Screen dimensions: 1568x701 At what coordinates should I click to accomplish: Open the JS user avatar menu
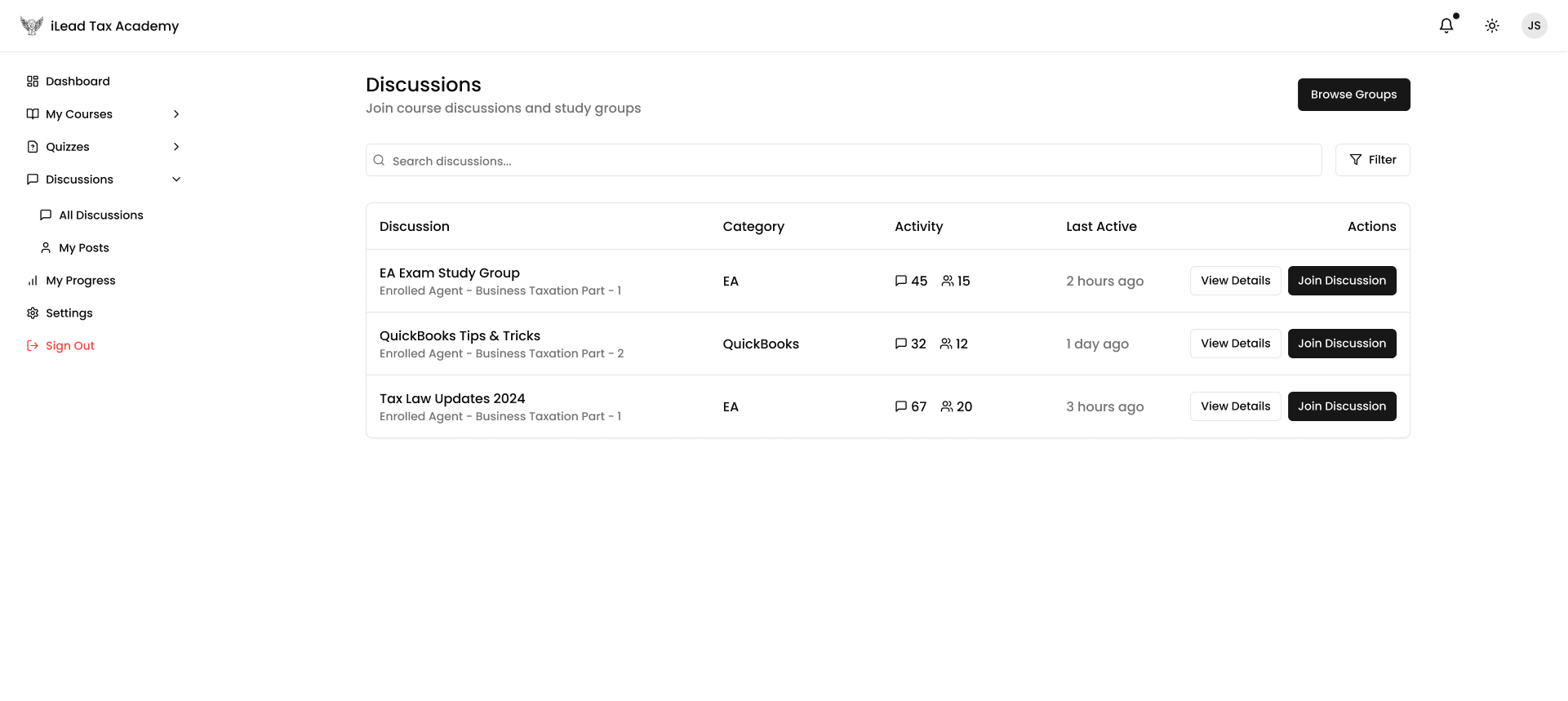pos(1534,26)
